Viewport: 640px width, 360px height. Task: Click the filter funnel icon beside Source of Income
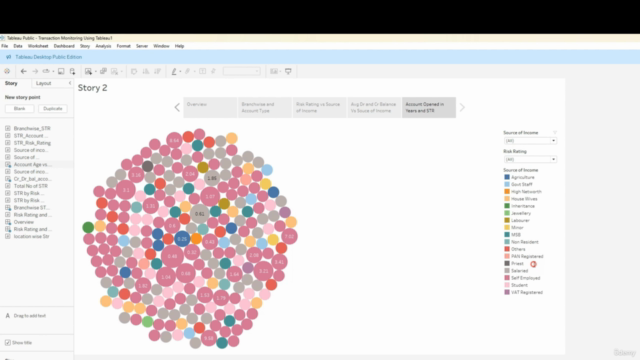point(555,133)
